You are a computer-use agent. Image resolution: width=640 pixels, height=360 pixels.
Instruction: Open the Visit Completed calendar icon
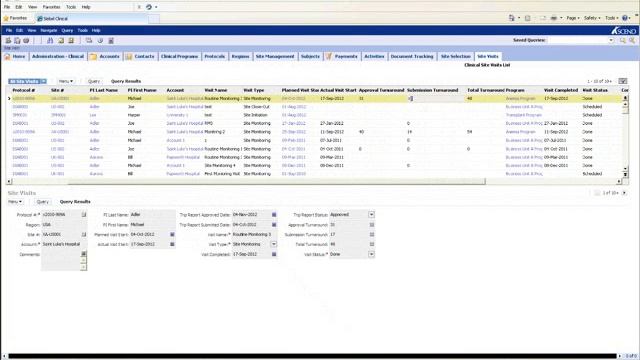point(274,254)
